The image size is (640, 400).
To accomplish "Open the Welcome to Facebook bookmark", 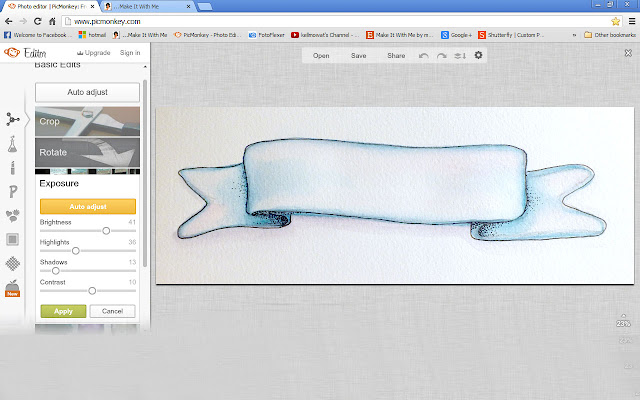I will click(38, 35).
